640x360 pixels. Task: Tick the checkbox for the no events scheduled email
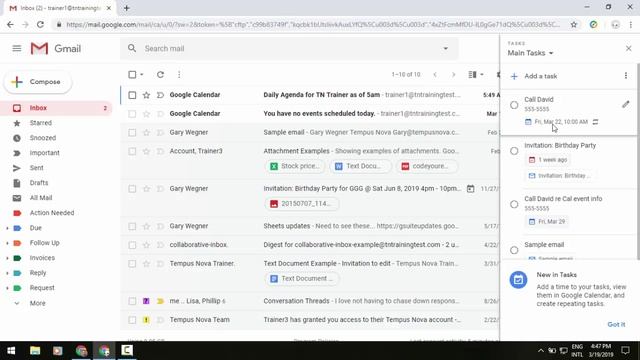132,114
